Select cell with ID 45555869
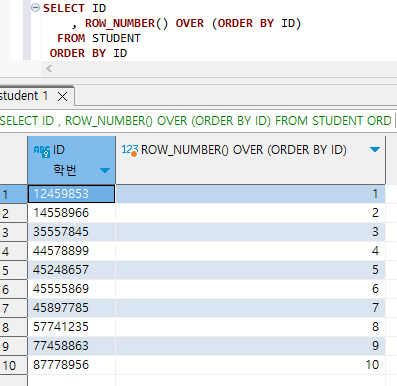The height and width of the screenshot is (386, 397). (x=72, y=289)
